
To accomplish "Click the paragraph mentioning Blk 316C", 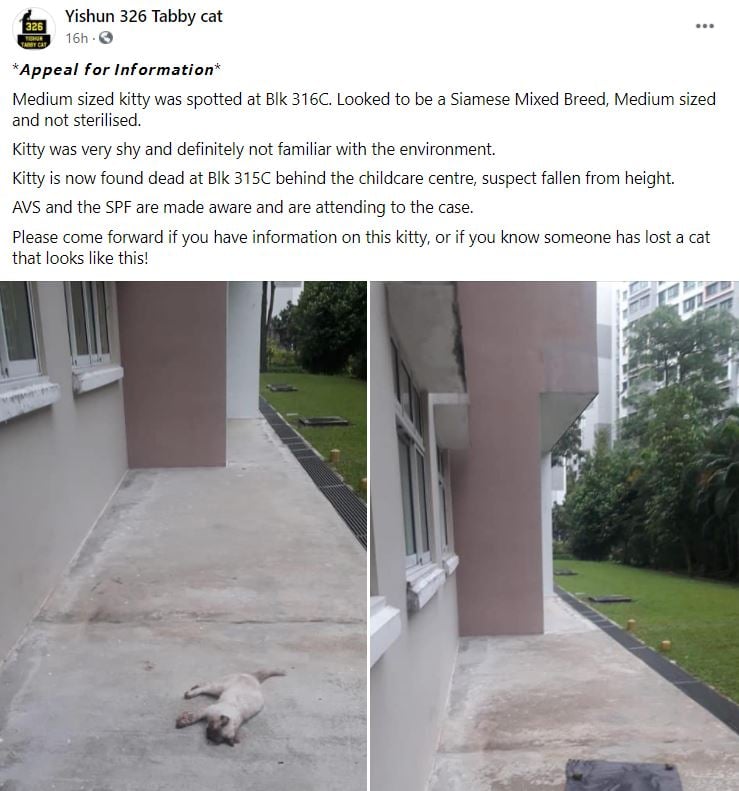I will coord(364,109).
